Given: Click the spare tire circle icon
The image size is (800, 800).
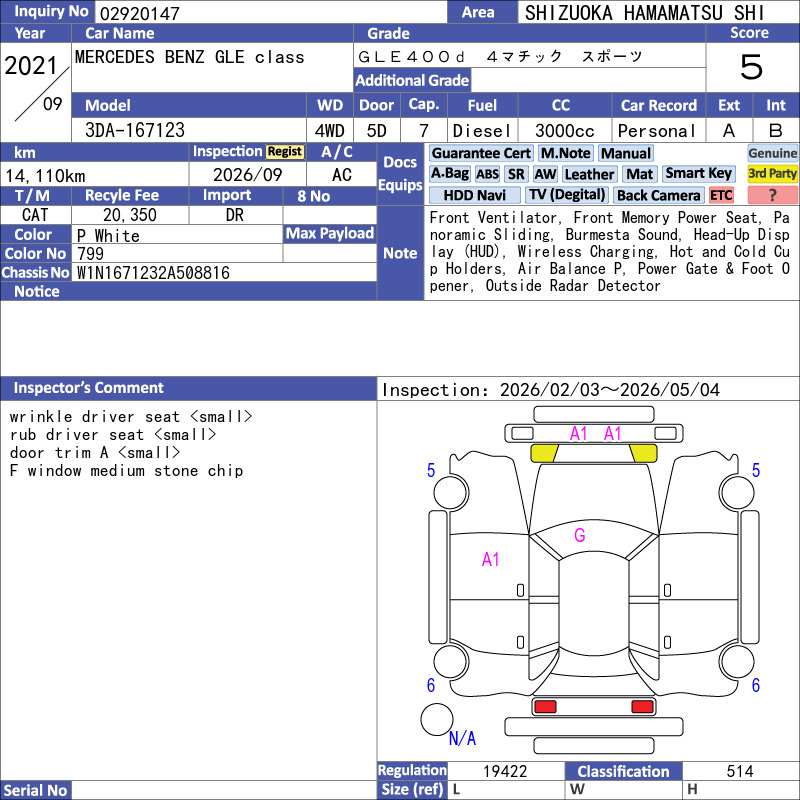Looking at the screenshot, I should click(x=437, y=718).
